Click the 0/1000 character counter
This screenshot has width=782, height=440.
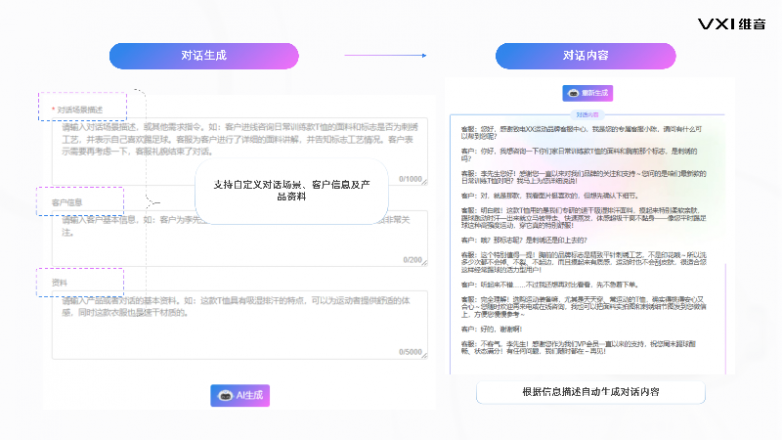410,179
